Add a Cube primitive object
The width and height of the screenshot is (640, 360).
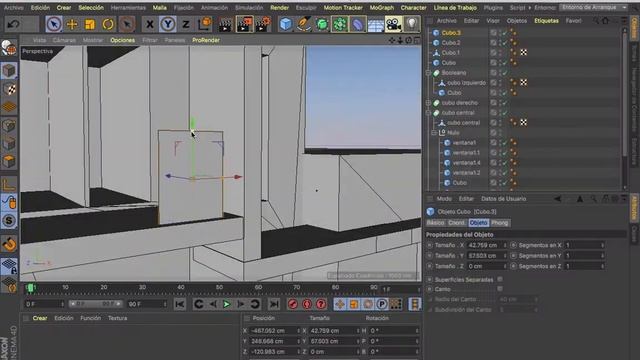tap(286, 24)
